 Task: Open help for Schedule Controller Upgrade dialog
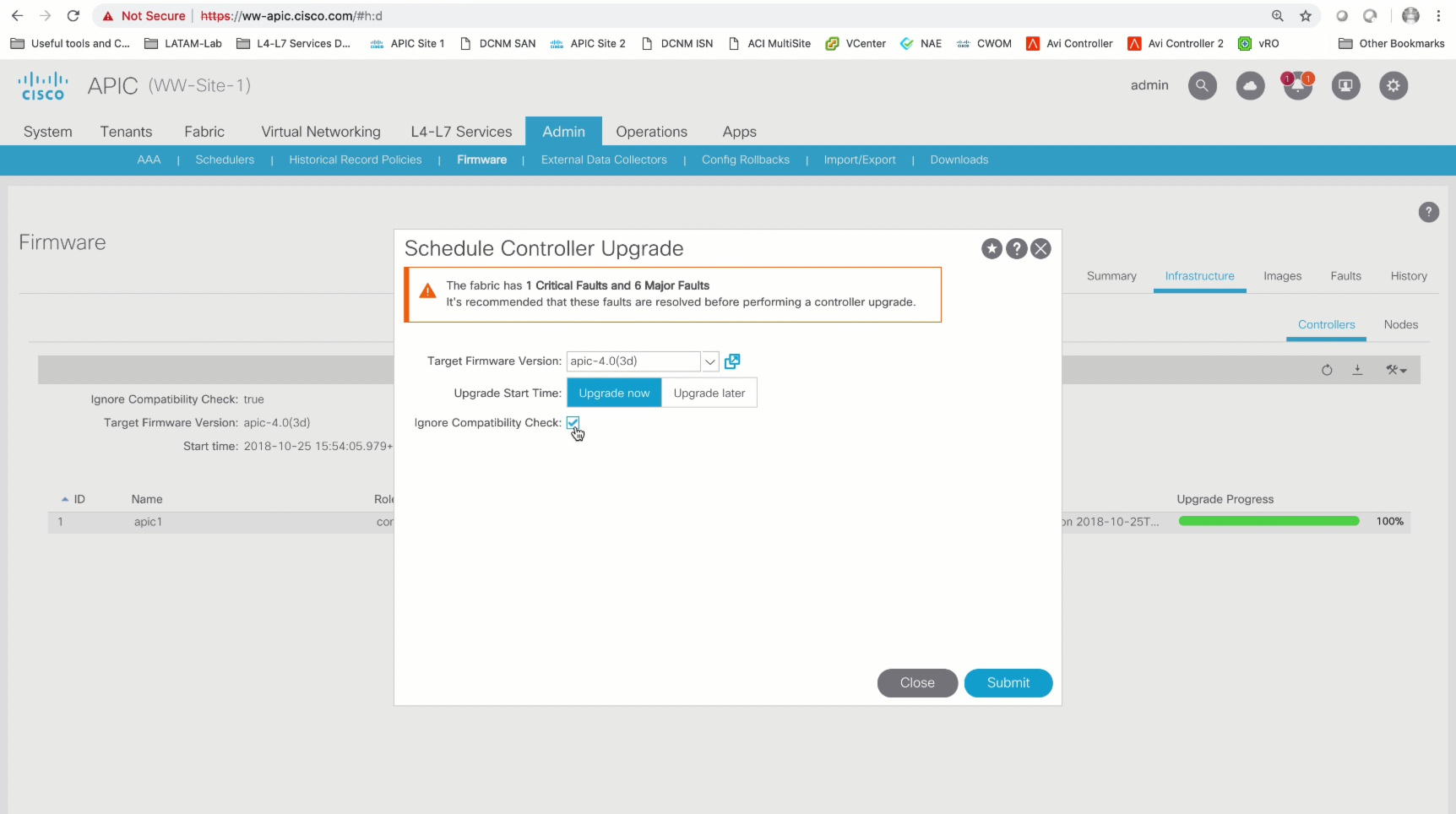pyautogui.click(x=1016, y=248)
